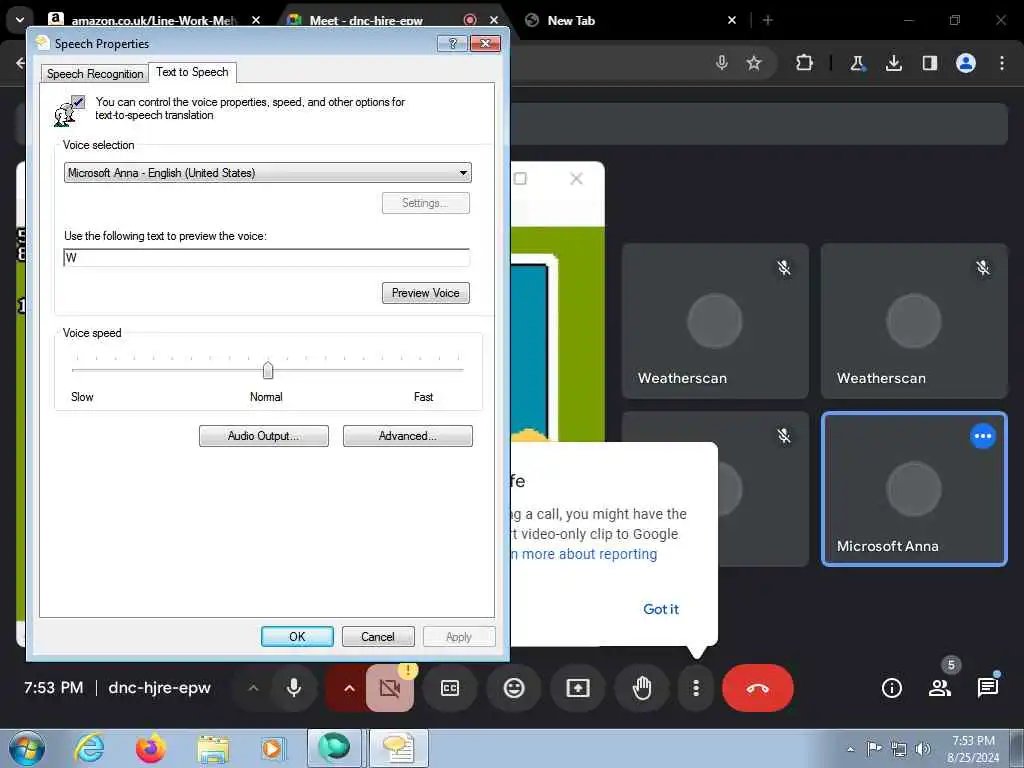This screenshot has width=1024, height=768.
Task: Turn on the blocked camera button
Action: point(389,688)
